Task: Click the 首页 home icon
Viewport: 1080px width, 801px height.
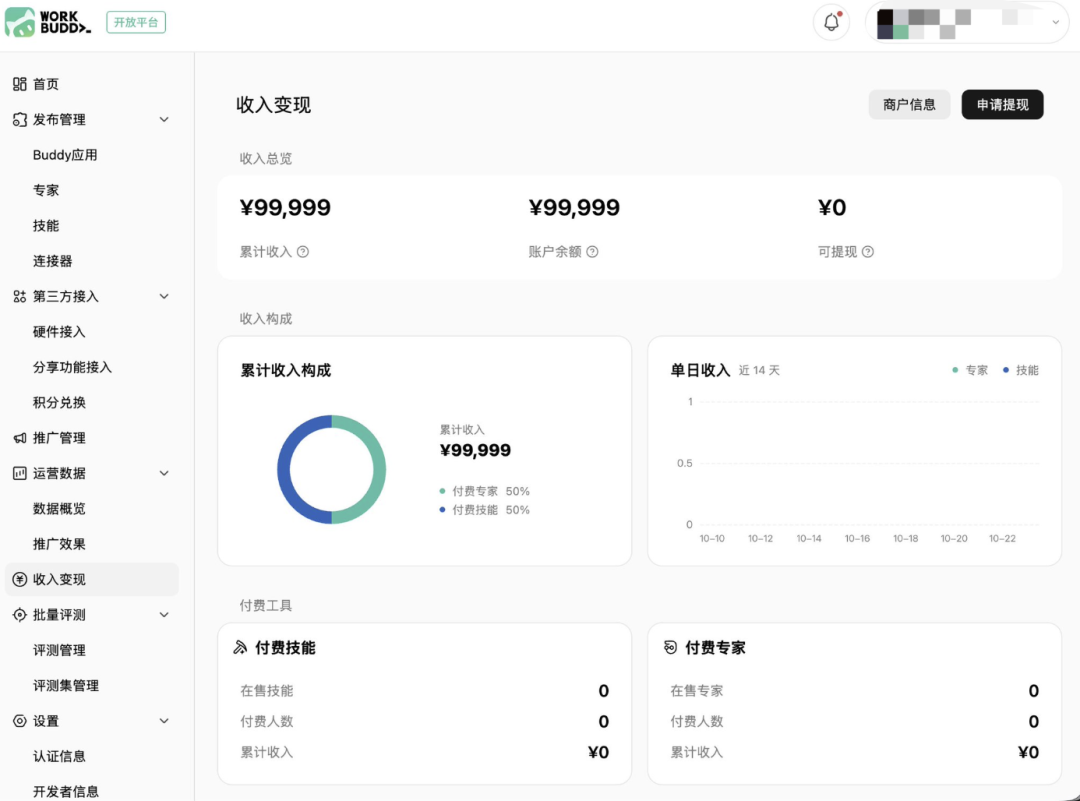Action: (19, 84)
